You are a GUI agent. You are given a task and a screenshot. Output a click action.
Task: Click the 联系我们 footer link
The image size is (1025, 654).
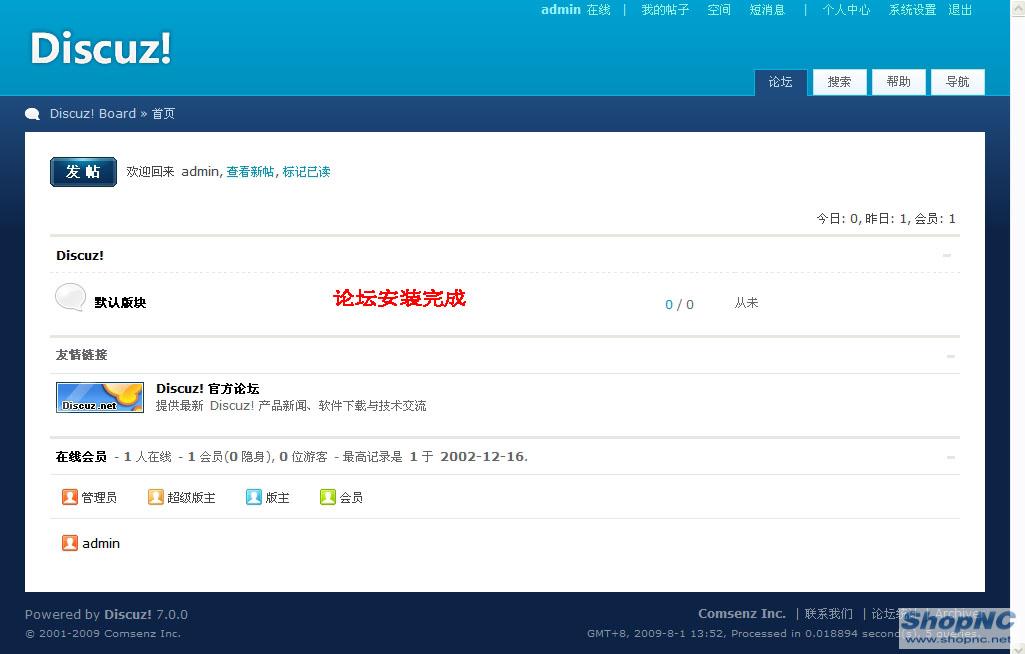(x=829, y=613)
